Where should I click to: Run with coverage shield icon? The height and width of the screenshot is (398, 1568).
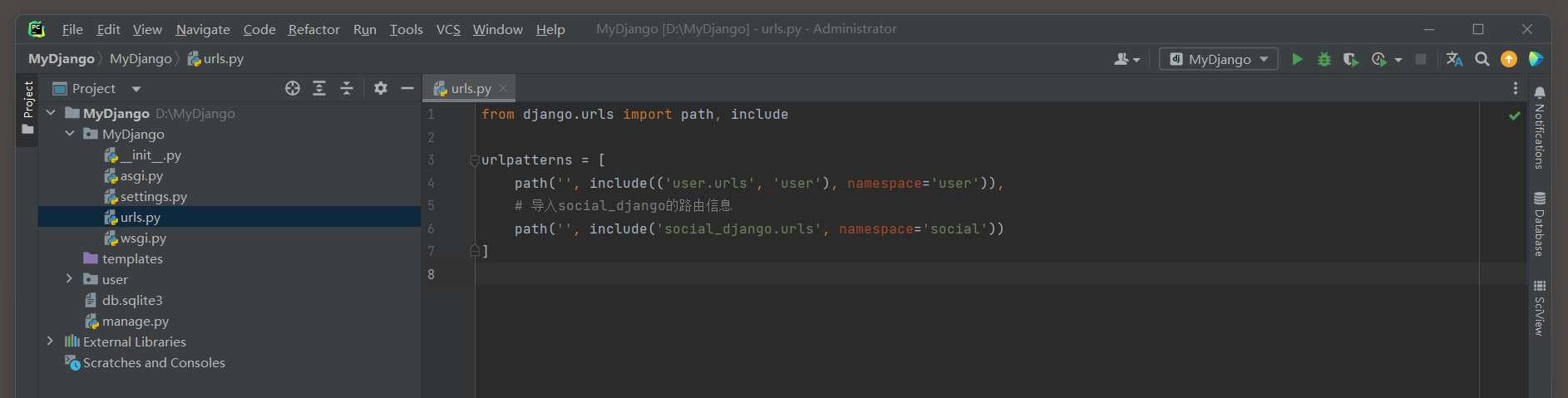1351,59
